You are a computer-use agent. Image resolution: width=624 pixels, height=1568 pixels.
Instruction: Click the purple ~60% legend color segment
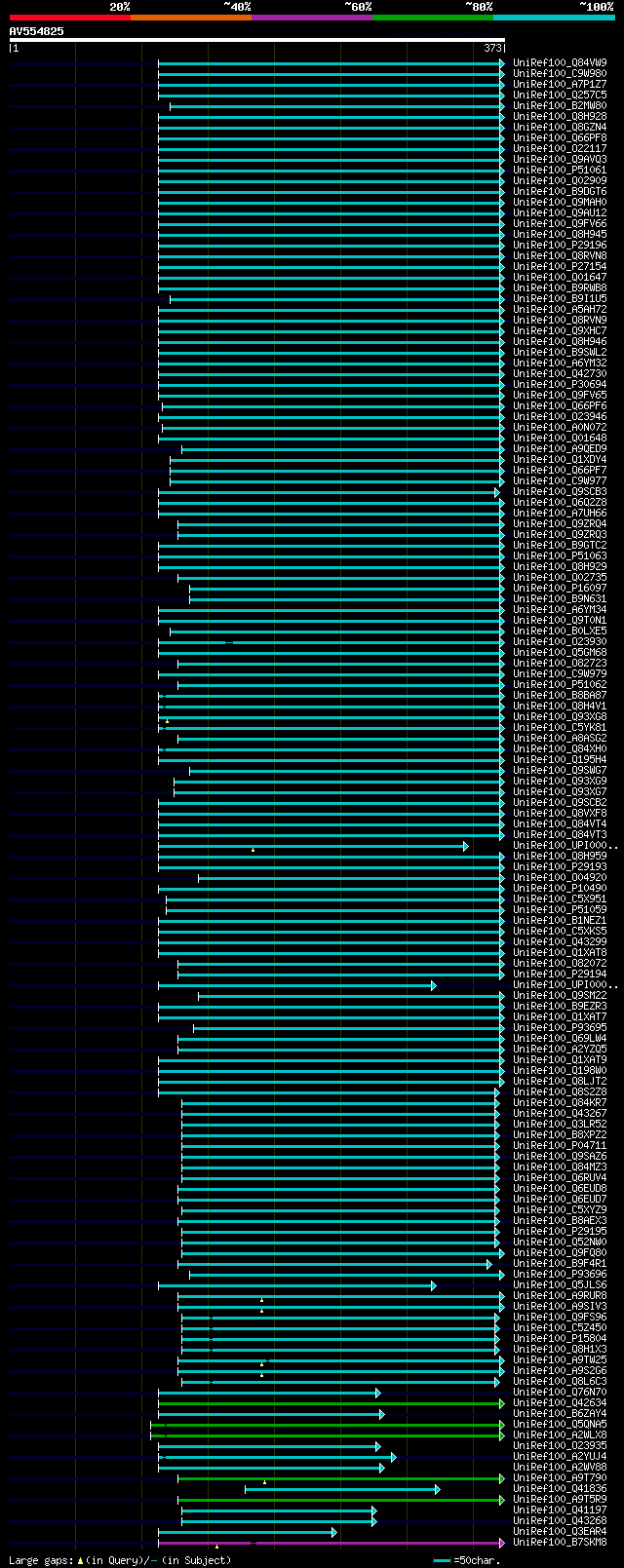click(x=312, y=18)
